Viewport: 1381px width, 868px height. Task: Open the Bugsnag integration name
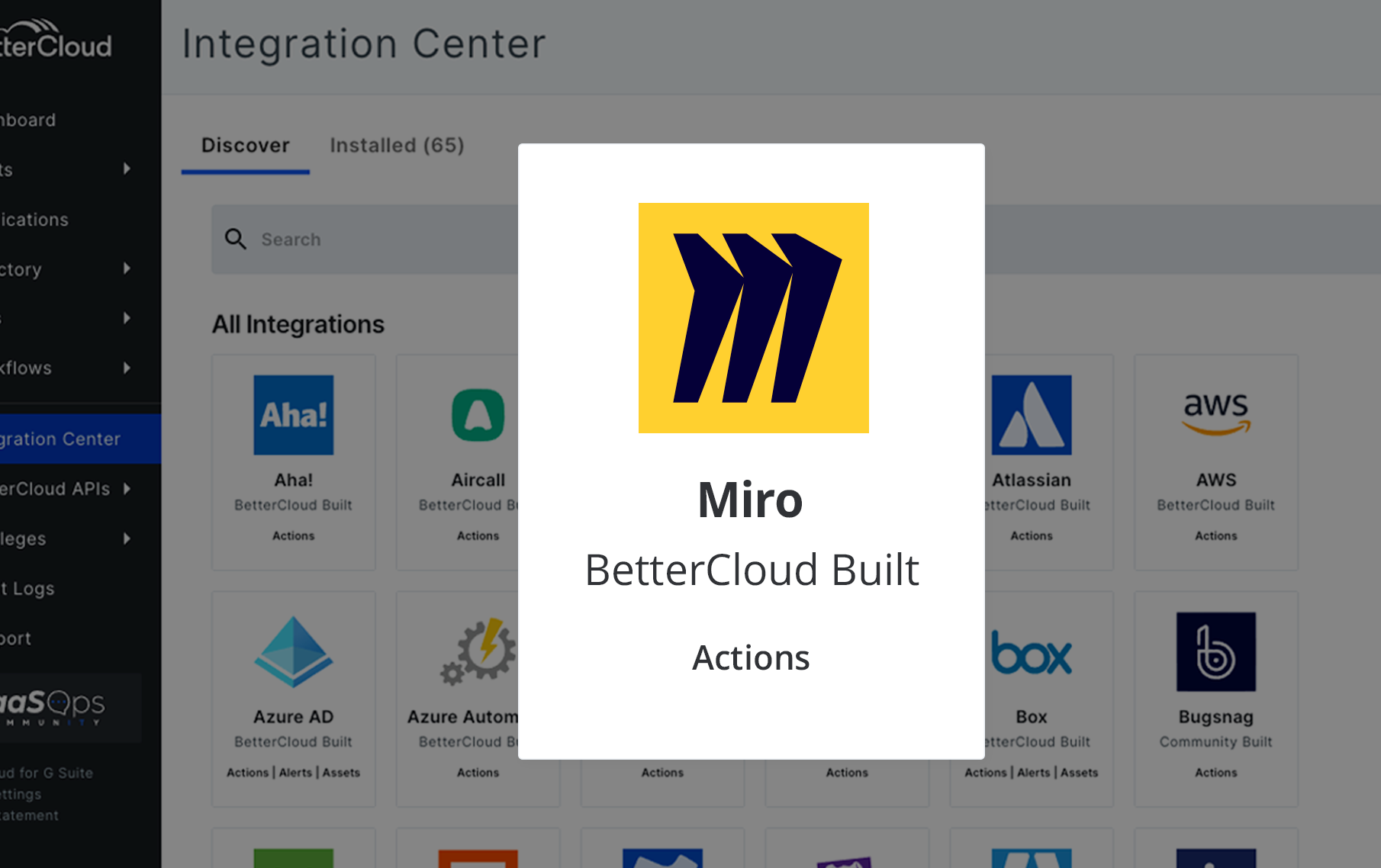tap(1216, 717)
